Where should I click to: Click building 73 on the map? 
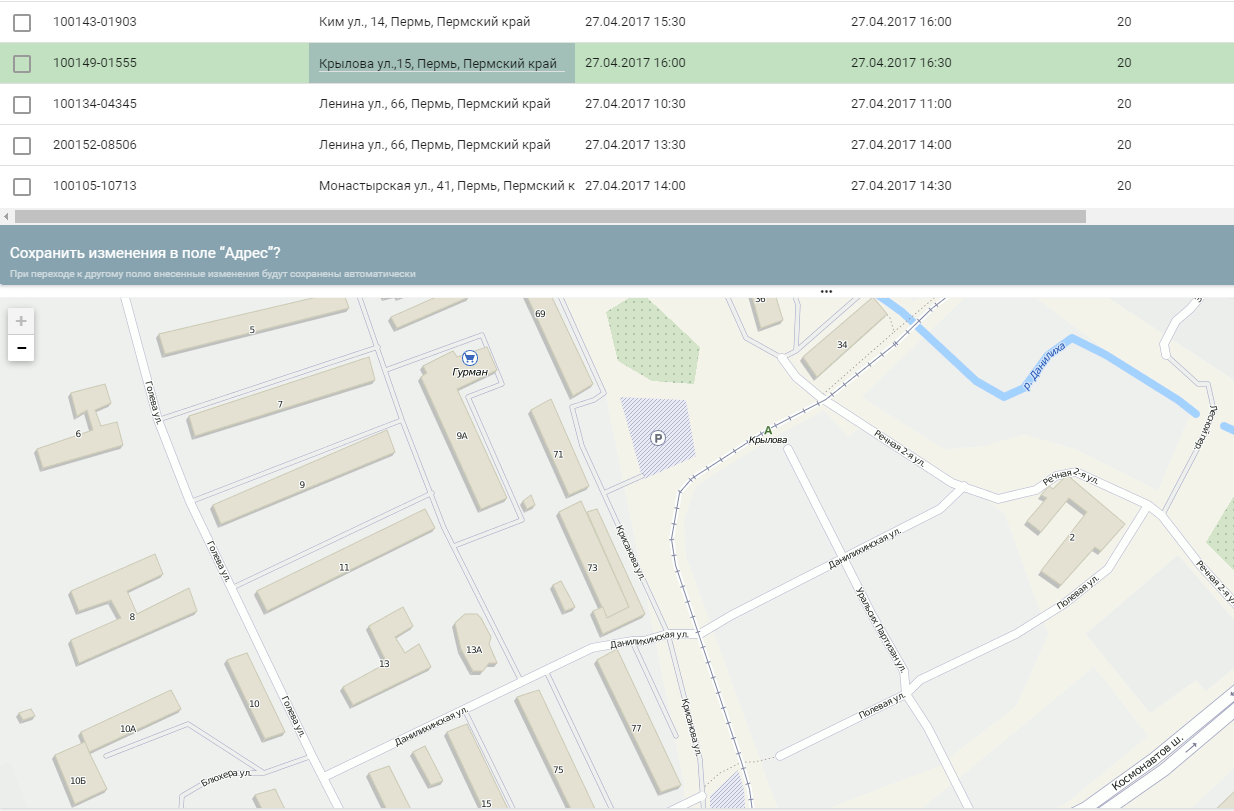coord(592,567)
